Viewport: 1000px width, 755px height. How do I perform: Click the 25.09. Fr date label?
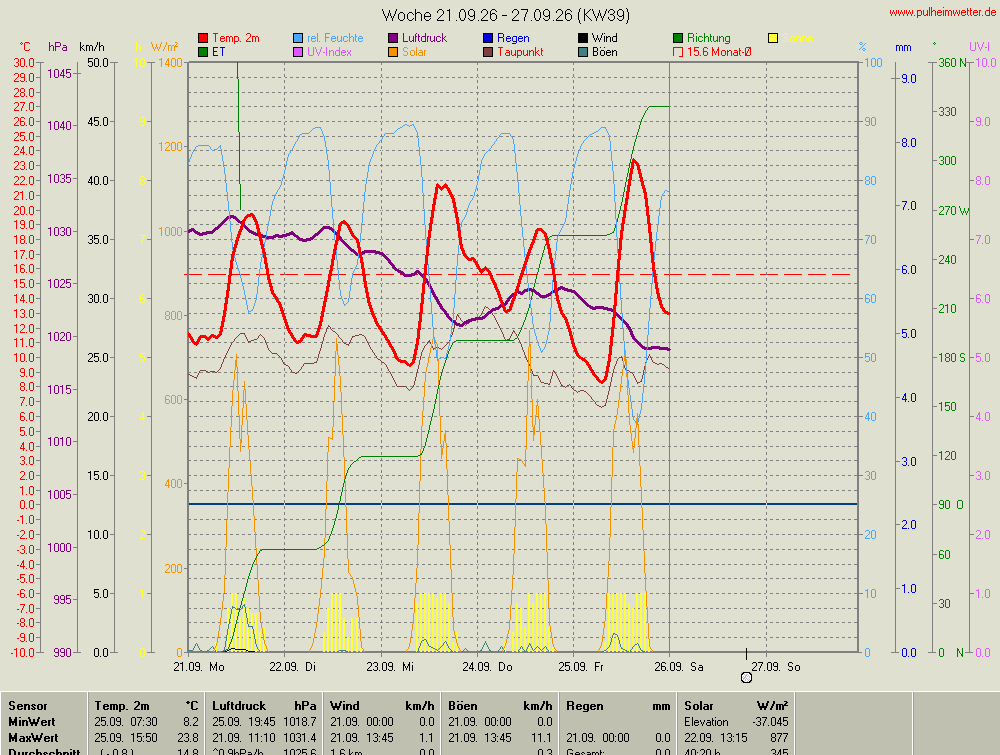[x=581, y=667]
